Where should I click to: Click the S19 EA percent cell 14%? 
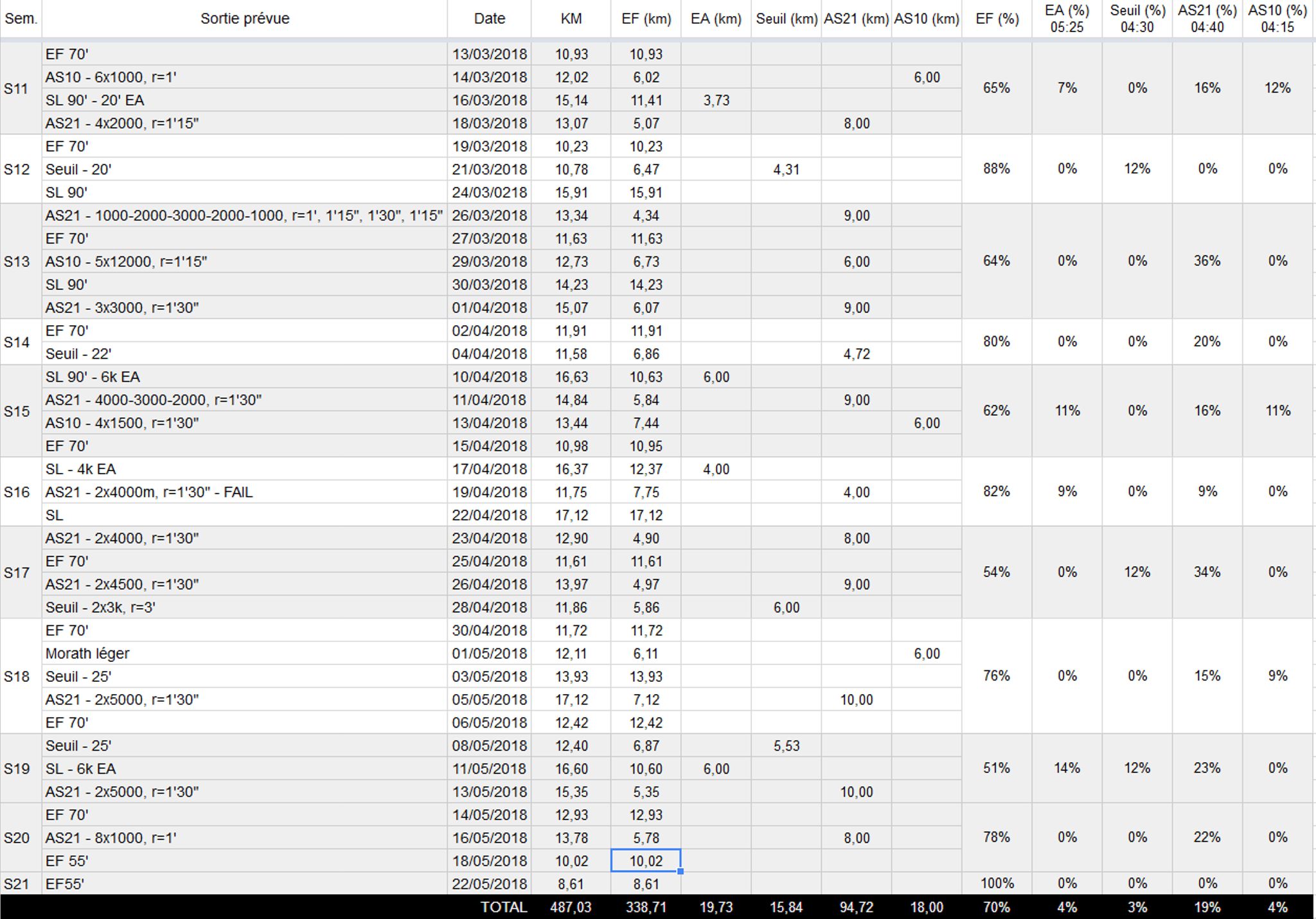1067,768
